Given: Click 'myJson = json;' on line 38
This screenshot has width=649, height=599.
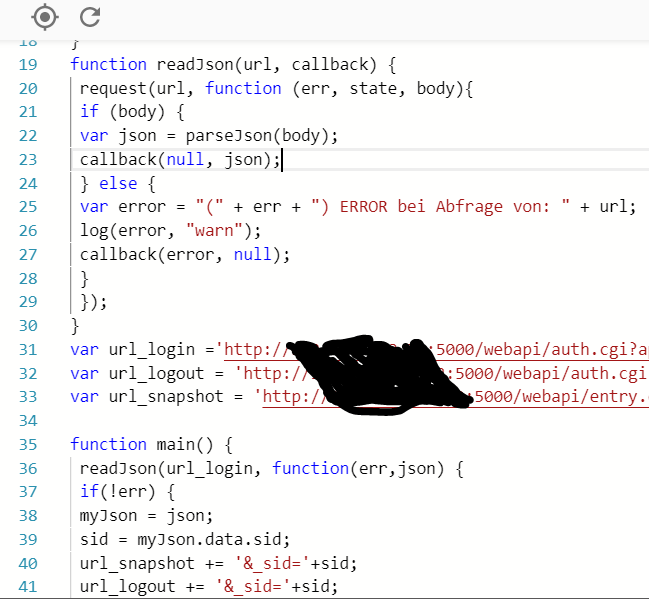Looking at the screenshot, I should [x=146, y=516].
